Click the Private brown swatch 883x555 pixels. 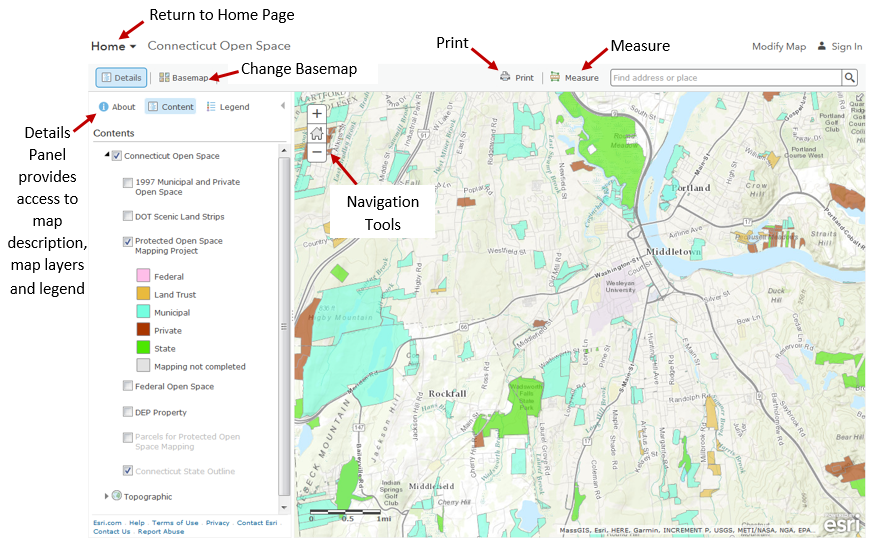143,329
